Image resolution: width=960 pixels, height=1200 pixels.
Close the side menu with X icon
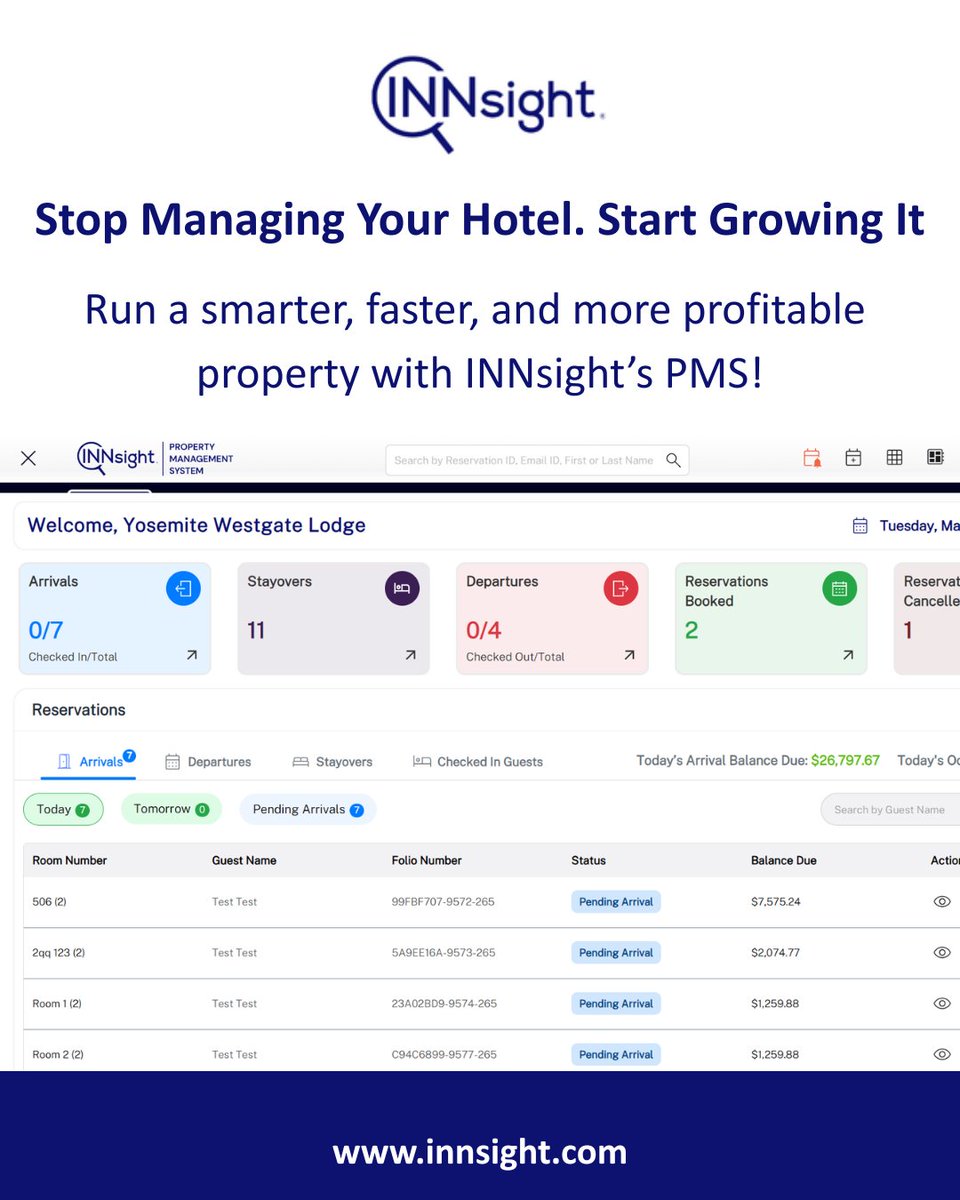tap(28, 458)
